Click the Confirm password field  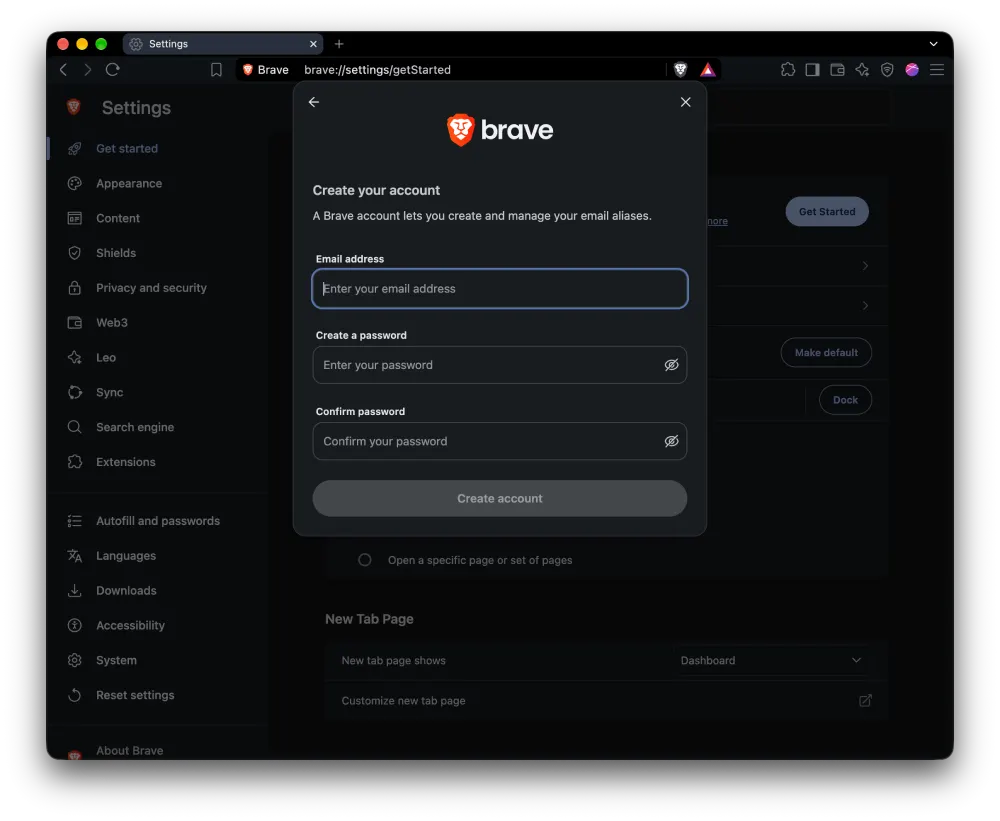pyautogui.click(x=499, y=441)
